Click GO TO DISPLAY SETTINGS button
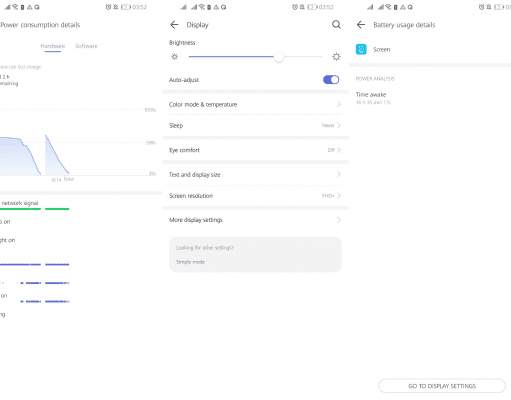This screenshot has height=400, width=511. 442,386
